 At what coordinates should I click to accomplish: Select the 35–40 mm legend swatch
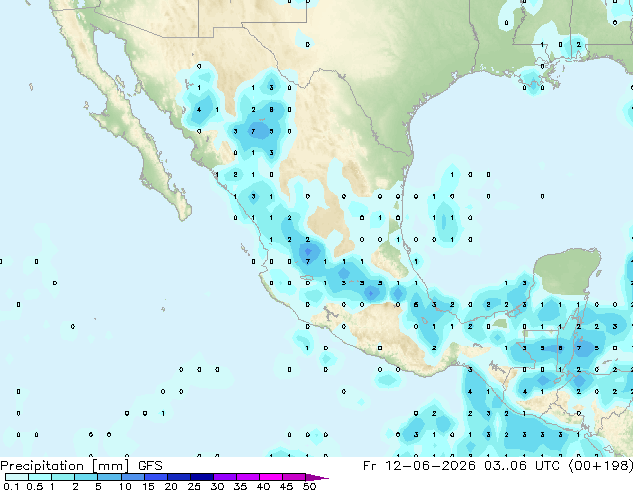point(247,477)
